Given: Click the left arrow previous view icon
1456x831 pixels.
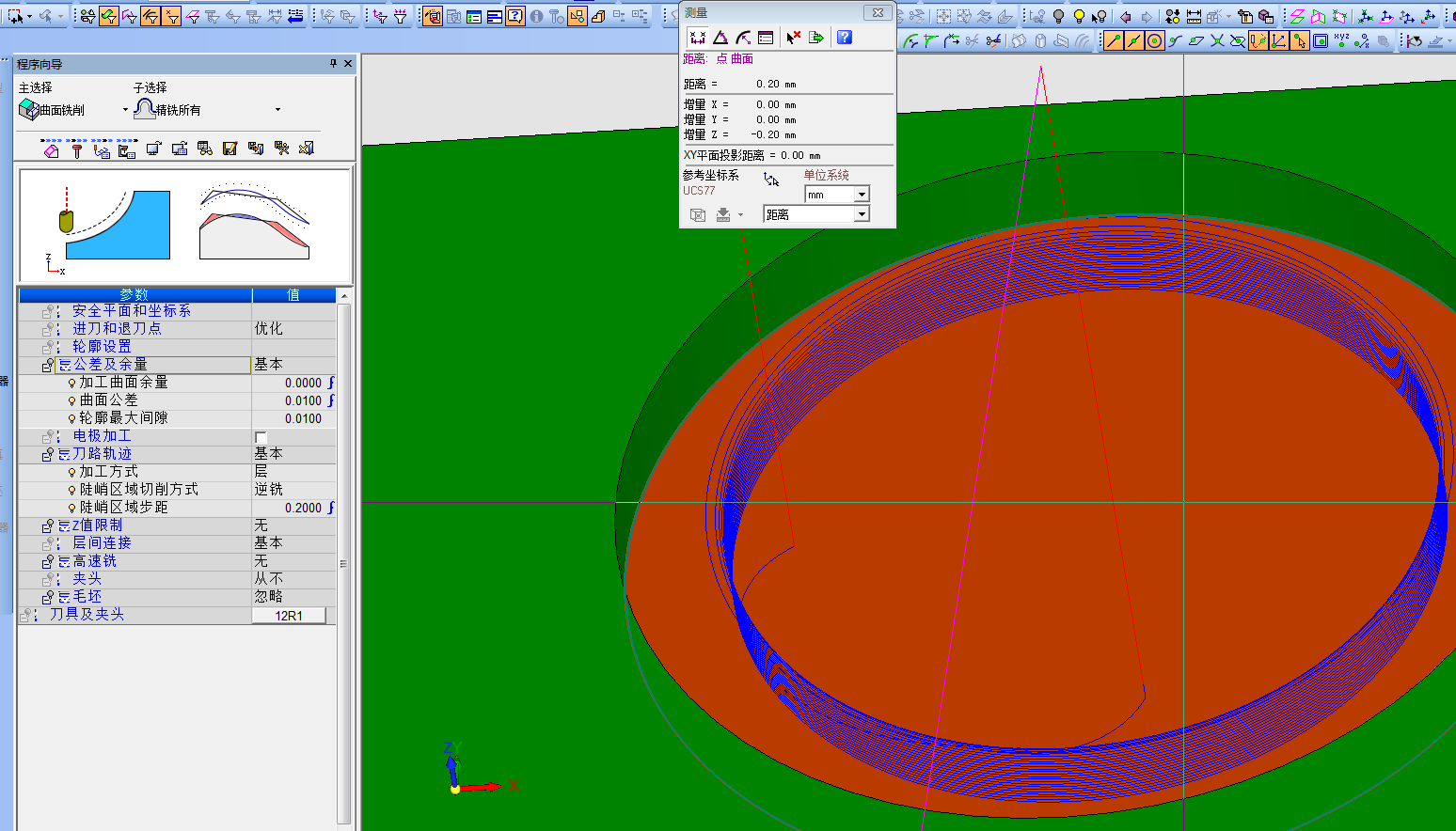Looking at the screenshot, I should [x=1125, y=16].
